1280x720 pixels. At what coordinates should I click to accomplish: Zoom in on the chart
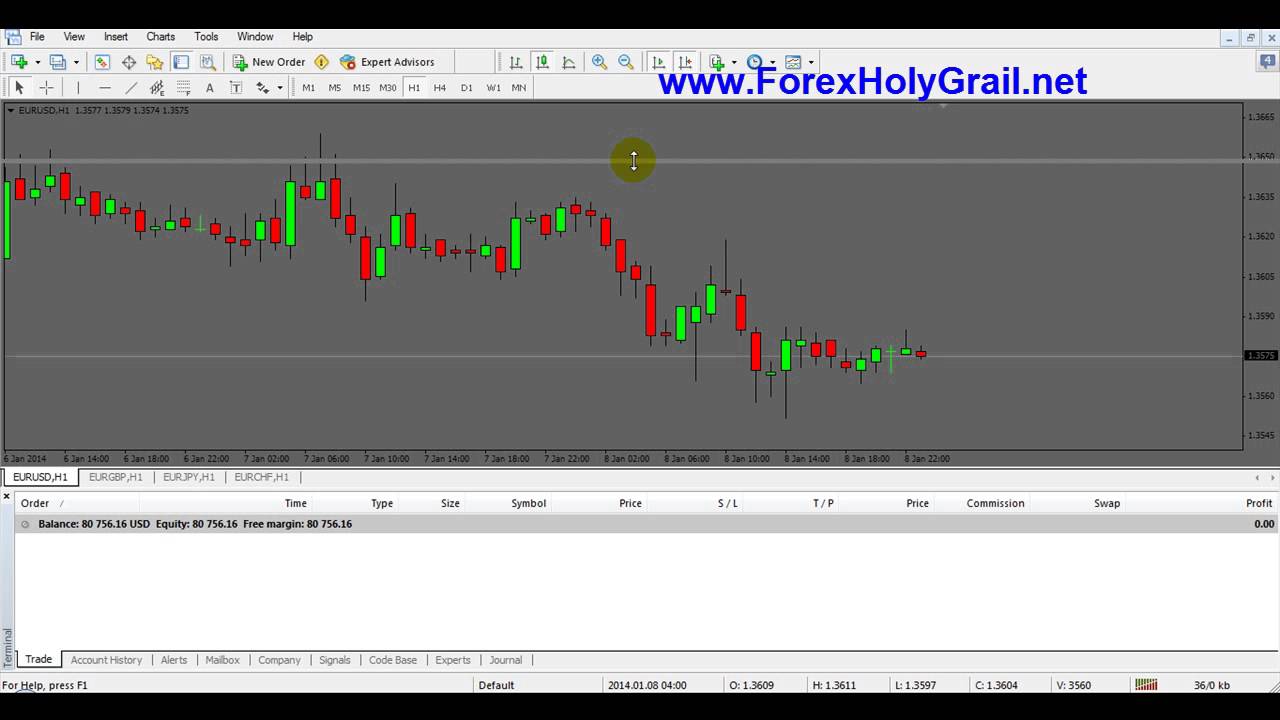pos(599,62)
